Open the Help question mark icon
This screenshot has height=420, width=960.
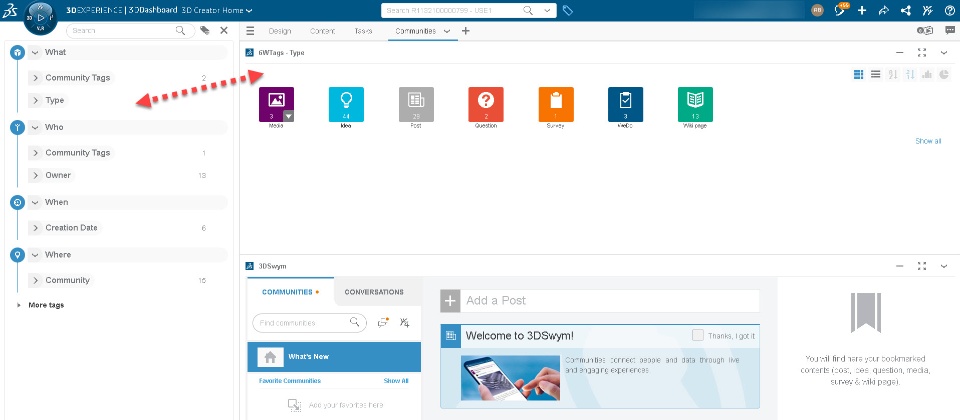[950, 10]
